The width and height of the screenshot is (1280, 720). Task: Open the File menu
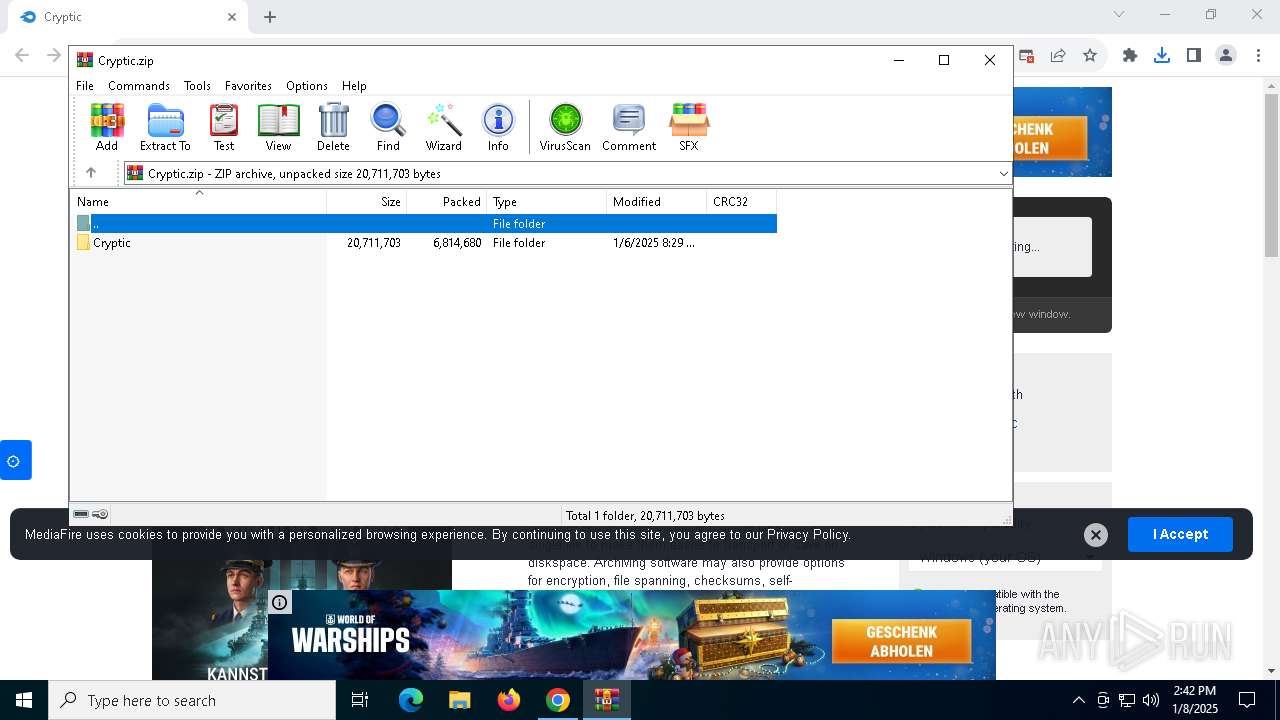85,86
